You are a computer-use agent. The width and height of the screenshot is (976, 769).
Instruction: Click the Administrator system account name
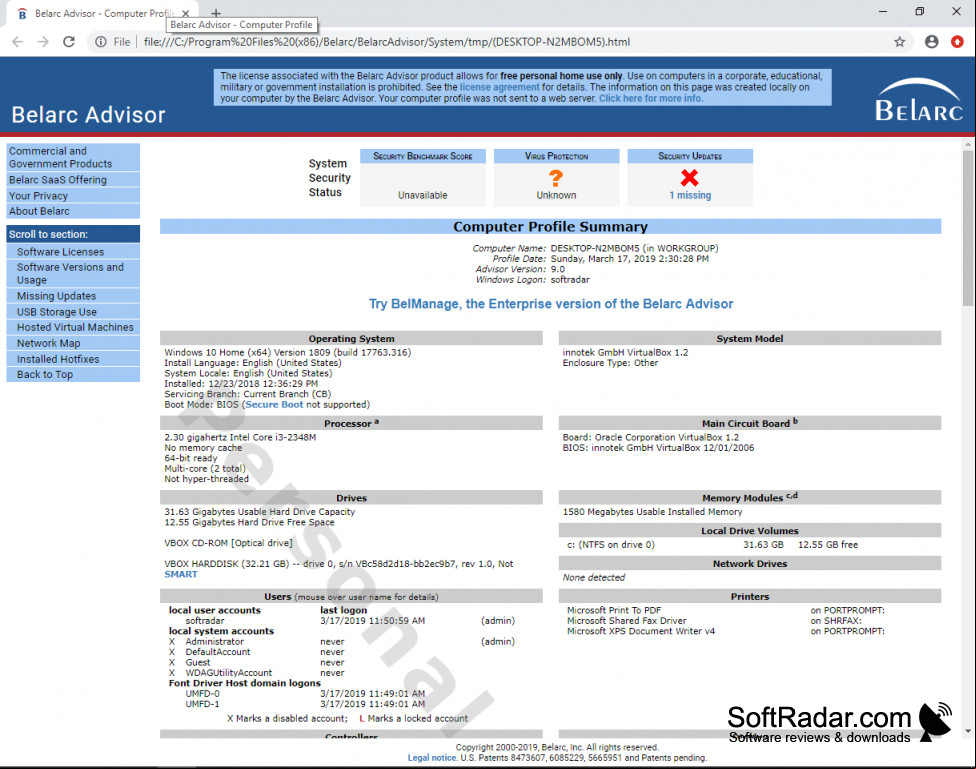point(215,641)
